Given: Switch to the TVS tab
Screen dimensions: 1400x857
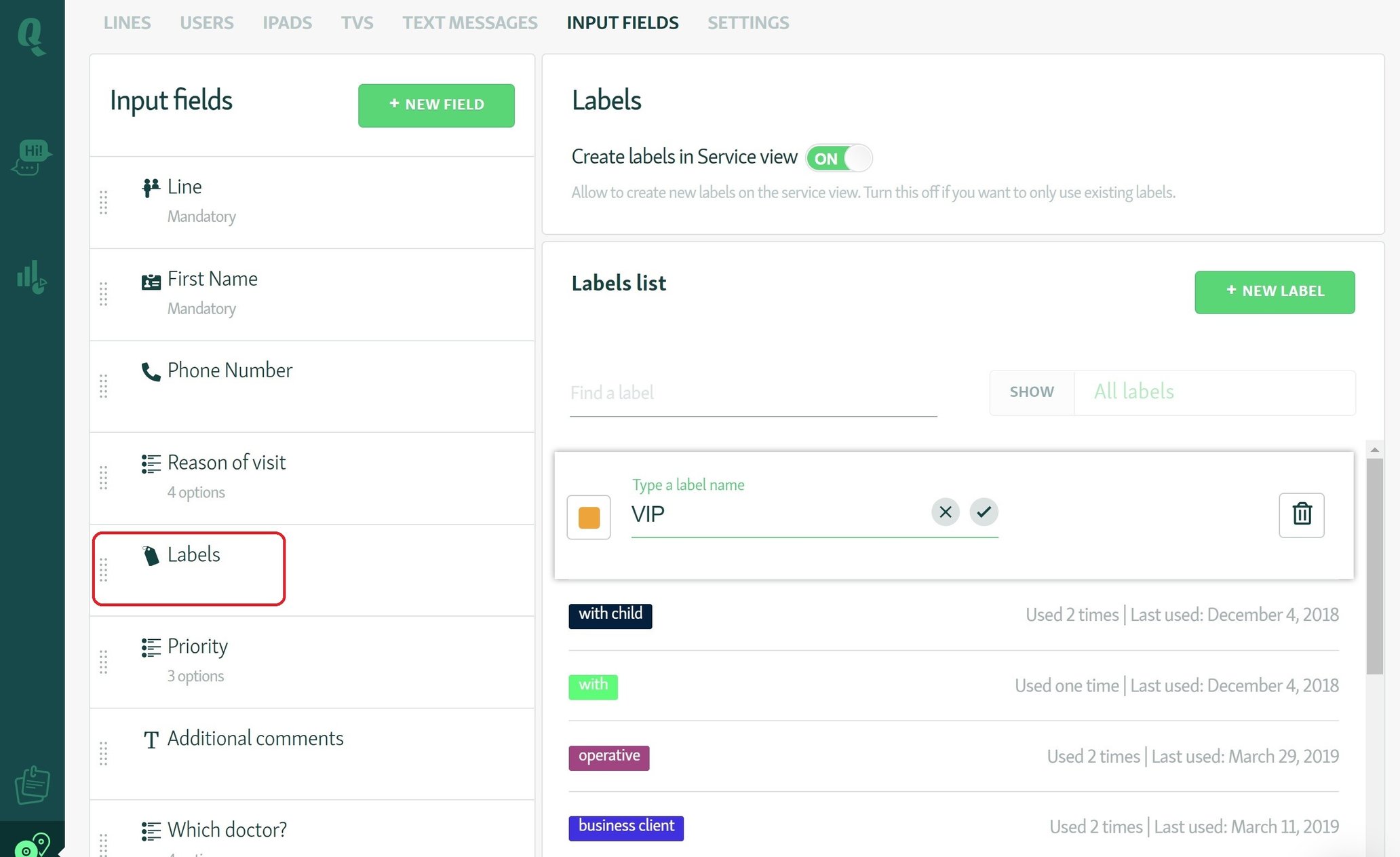Looking at the screenshot, I should [357, 23].
